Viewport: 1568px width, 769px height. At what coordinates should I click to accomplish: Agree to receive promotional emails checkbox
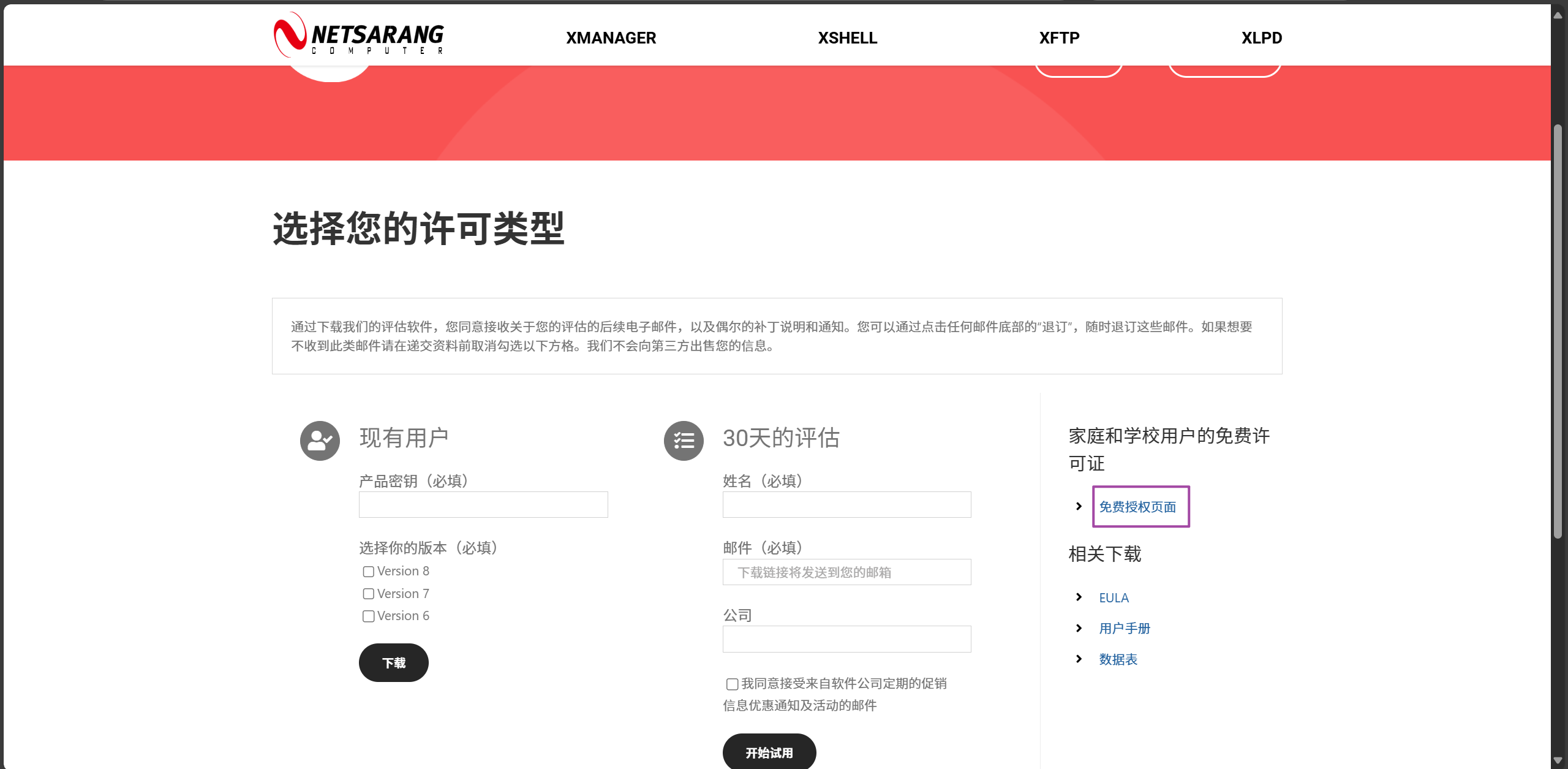coord(732,684)
